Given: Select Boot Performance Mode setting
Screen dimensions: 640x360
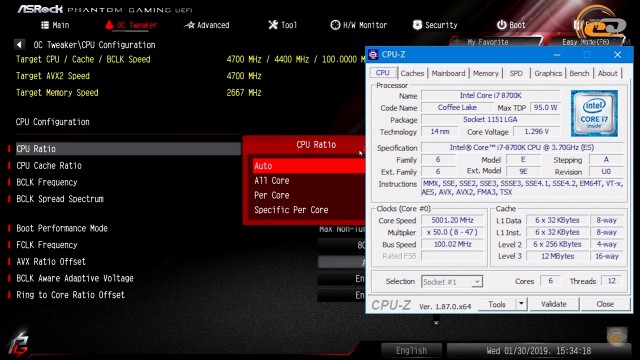Looking at the screenshot, I should 62,228.
